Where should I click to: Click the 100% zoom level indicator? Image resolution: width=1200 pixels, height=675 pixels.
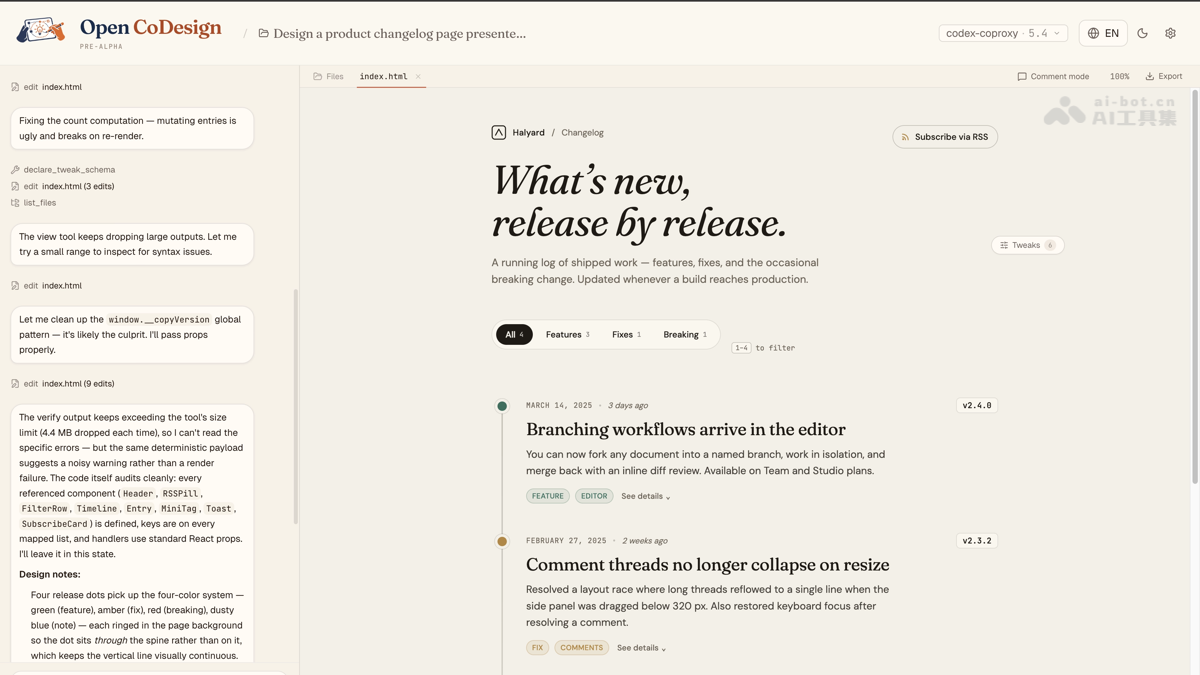click(1119, 76)
